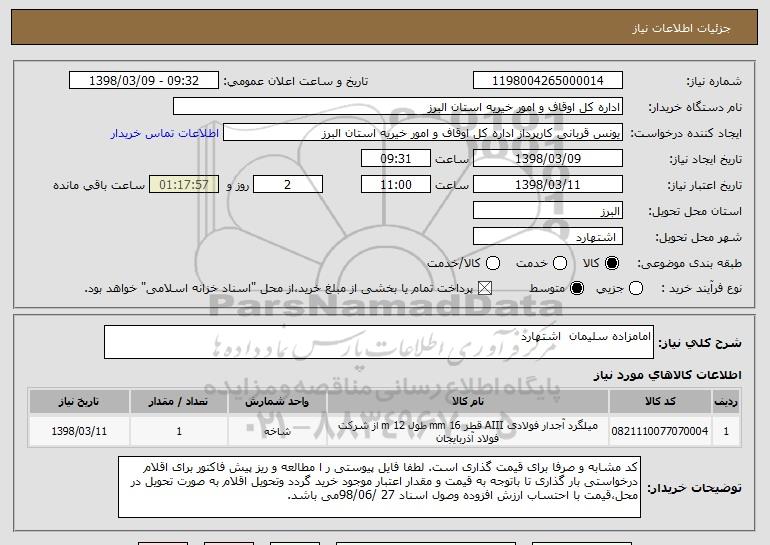This screenshot has width=770, height=545.
Task: Click the واحد شمارش column header
Action: click(277, 402)
